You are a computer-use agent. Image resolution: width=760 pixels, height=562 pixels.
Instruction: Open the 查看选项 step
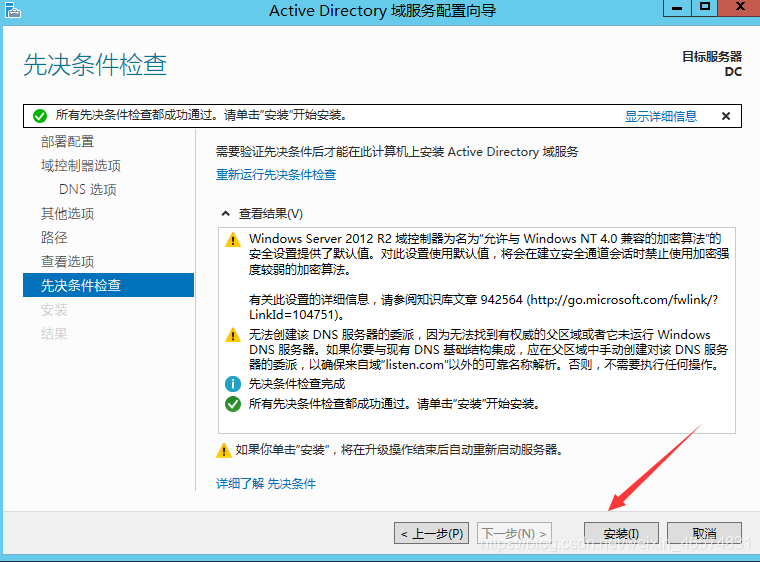click(67, 262)
